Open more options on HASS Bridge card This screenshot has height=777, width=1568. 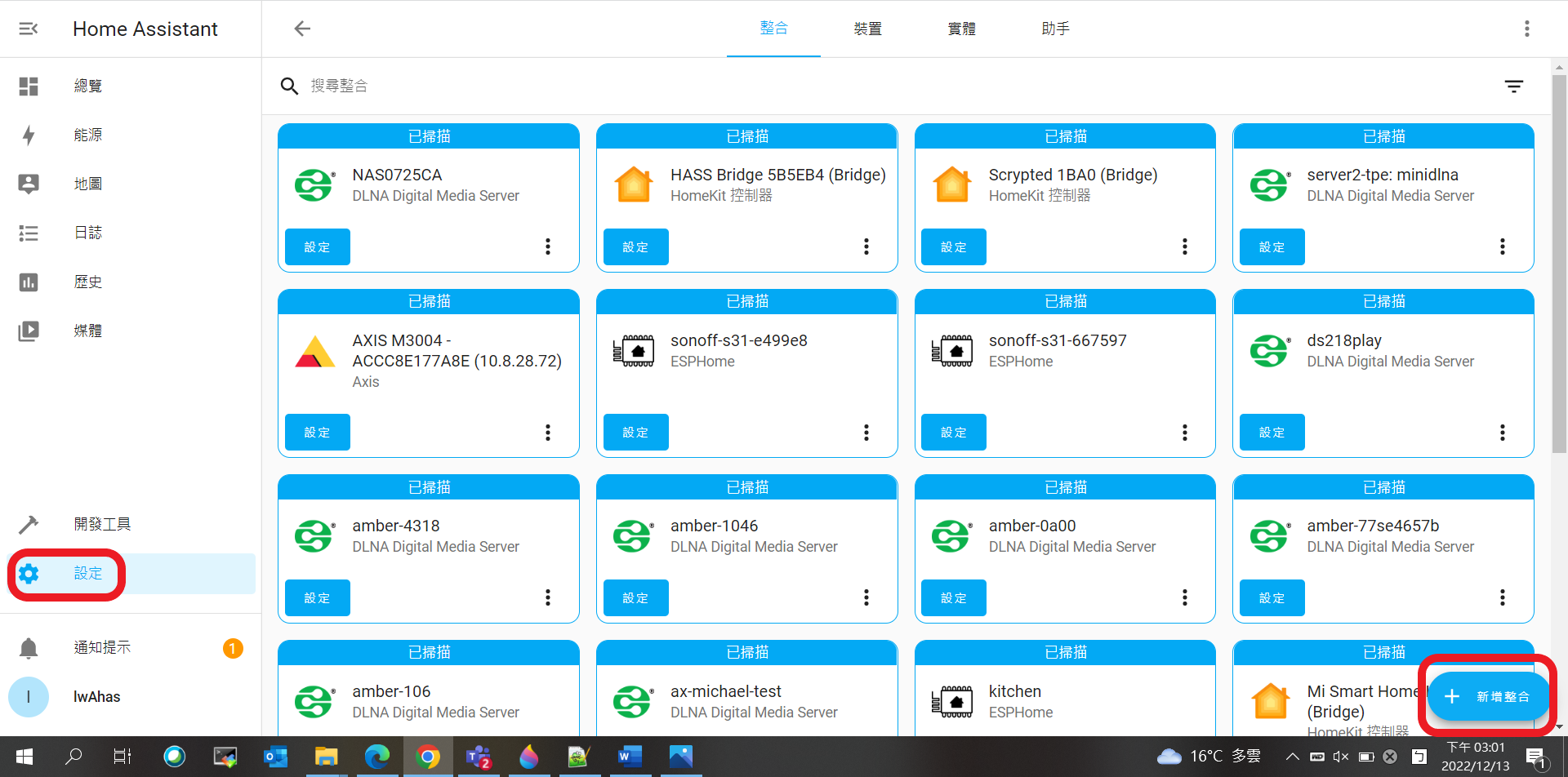point(866,246)
